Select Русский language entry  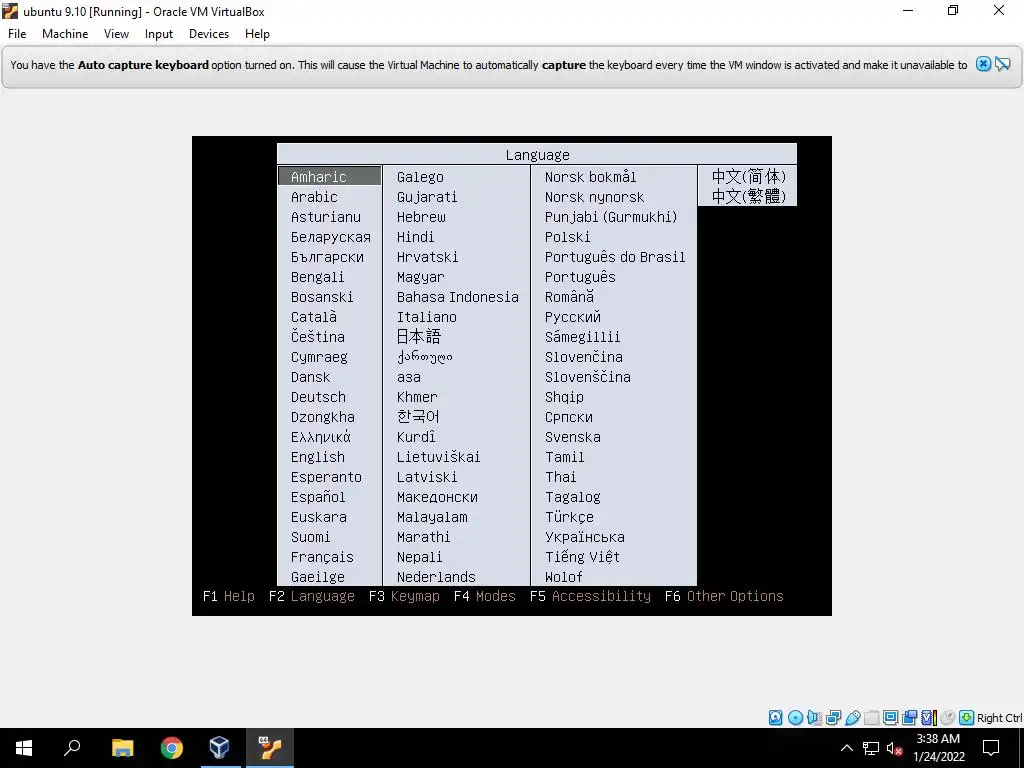573,317
